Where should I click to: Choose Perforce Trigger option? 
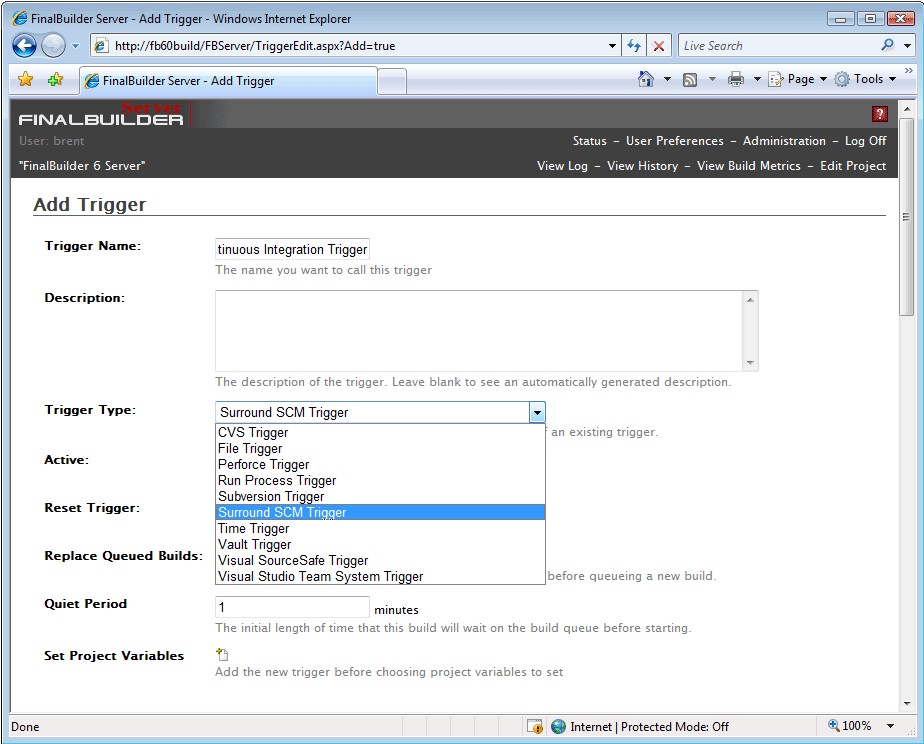point(380,464)
